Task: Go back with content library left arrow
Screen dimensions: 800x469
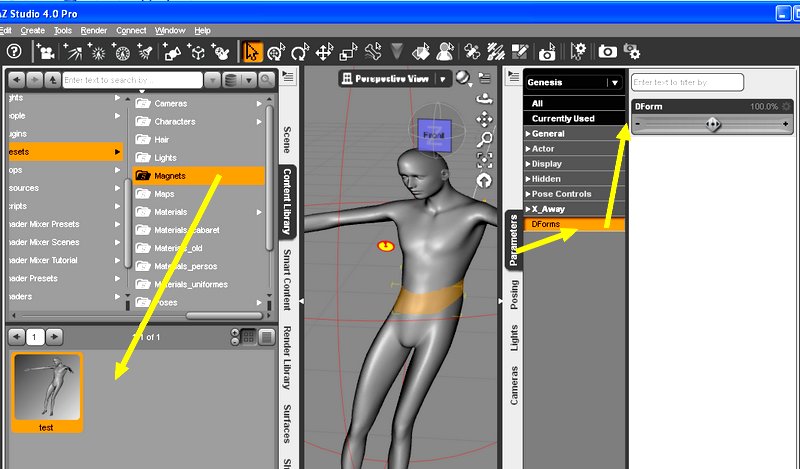Action: [16, 80]
